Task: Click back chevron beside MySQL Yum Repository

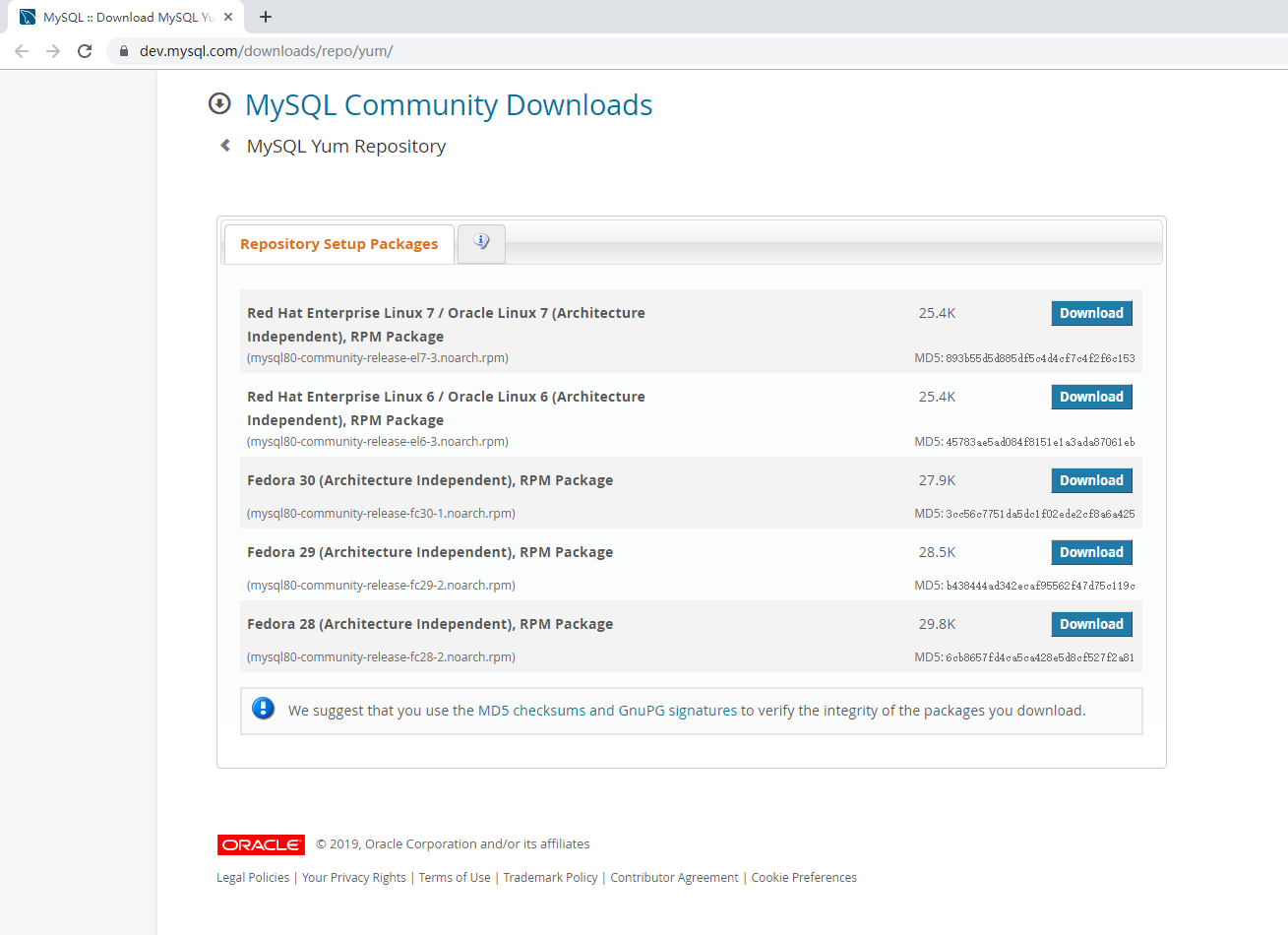Action: (225, 146)
